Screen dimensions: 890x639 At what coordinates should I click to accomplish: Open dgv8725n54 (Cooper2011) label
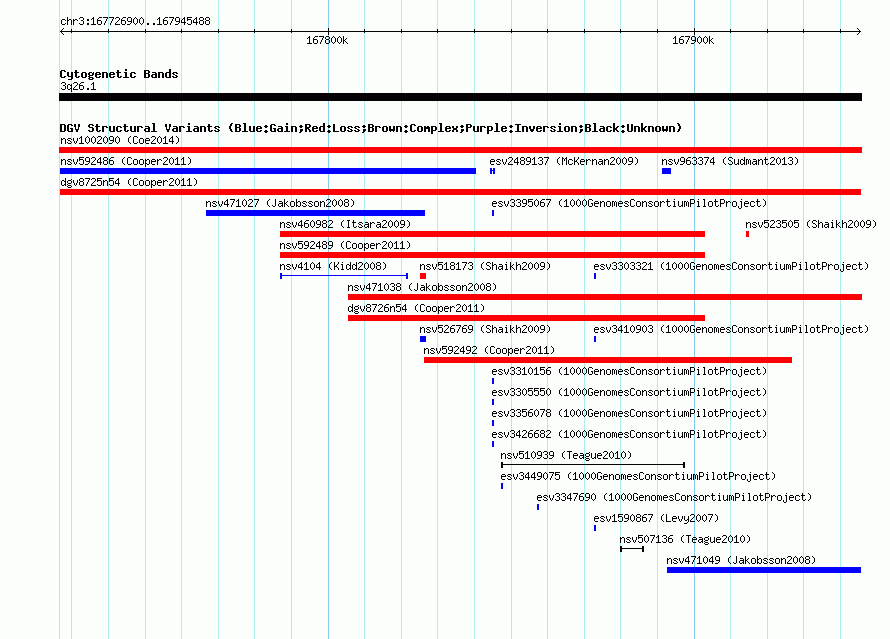[x=129, y=182]
